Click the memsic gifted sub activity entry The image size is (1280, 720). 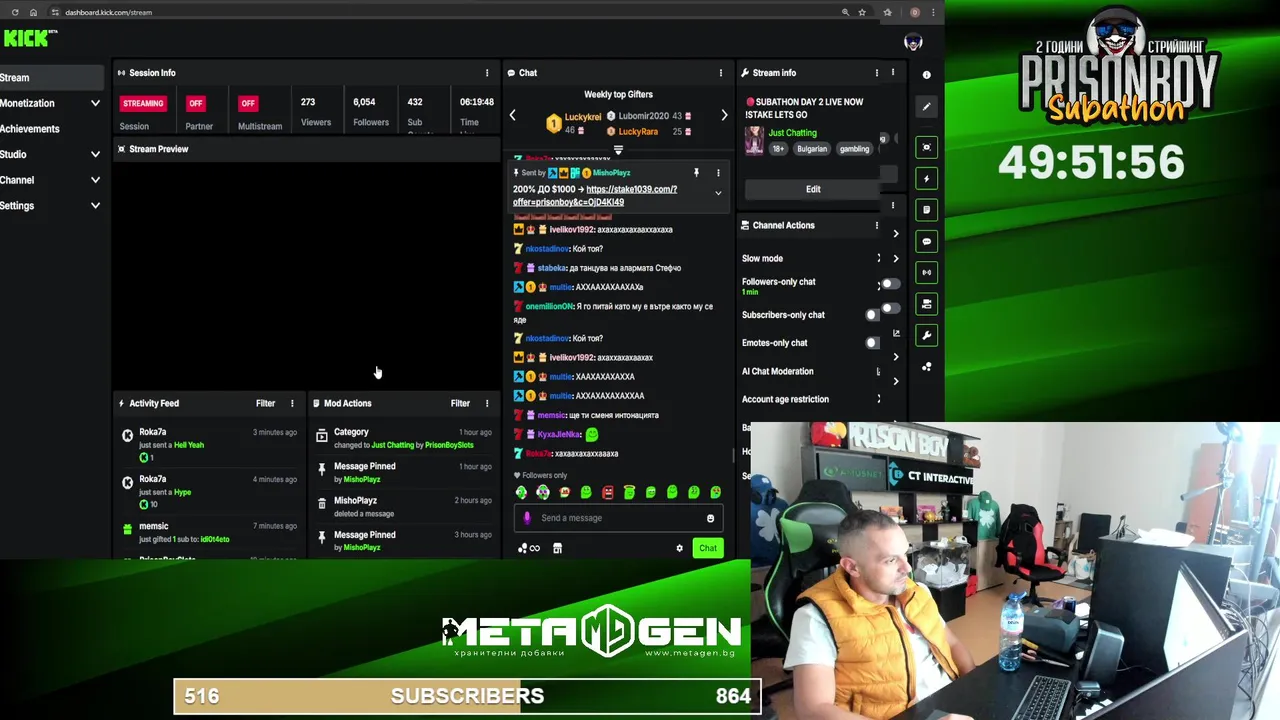pyautogui.click(x=209, y=532)
